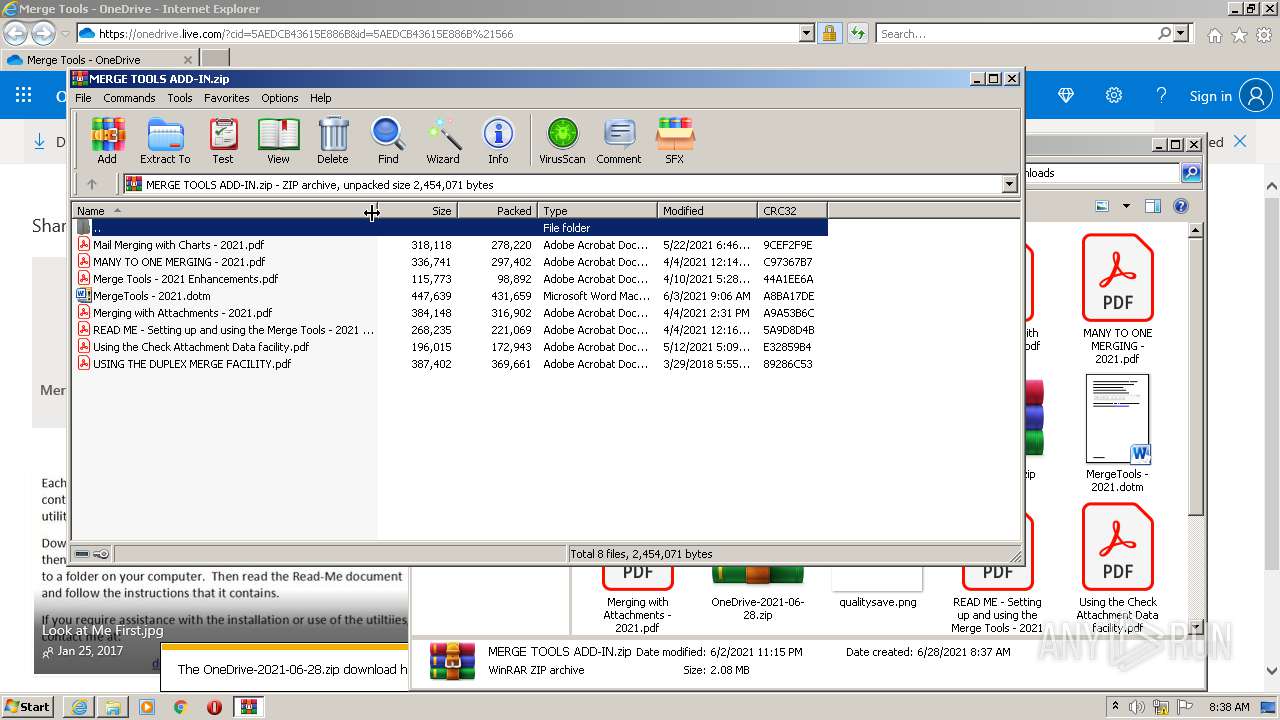Image resolution: width=1280 pixels, height=720 pixels.
Task: Open OneDrive settings gear
Action: click(1114, 96)
